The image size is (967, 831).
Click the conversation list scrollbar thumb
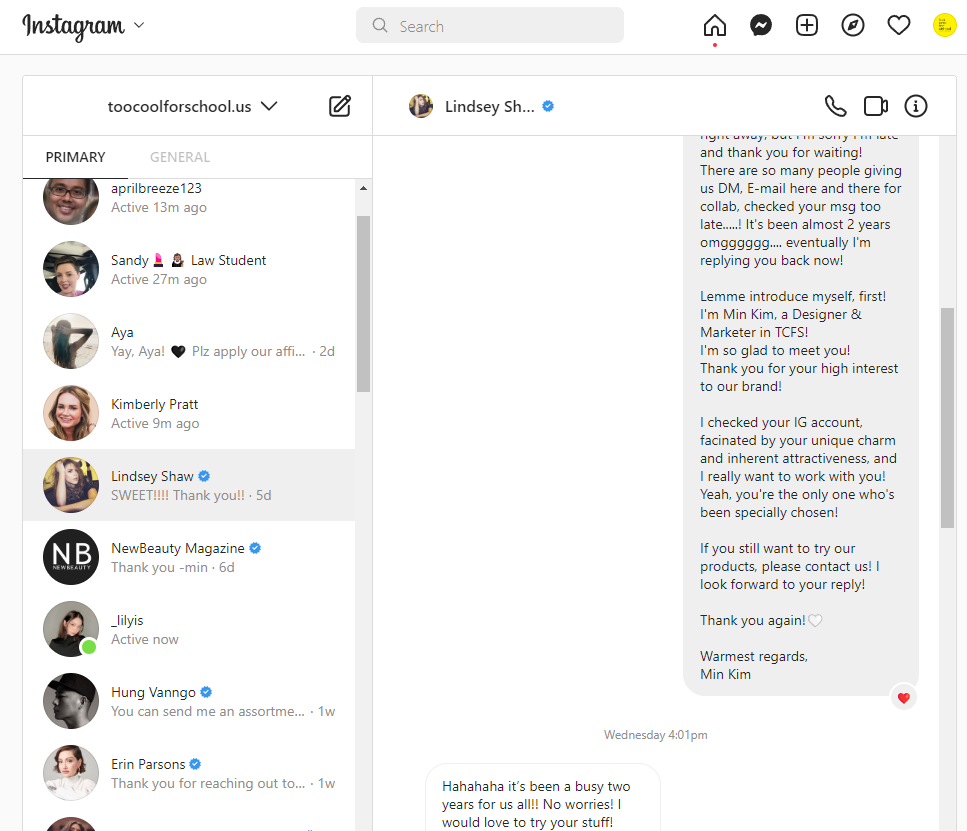pos(363,304)
